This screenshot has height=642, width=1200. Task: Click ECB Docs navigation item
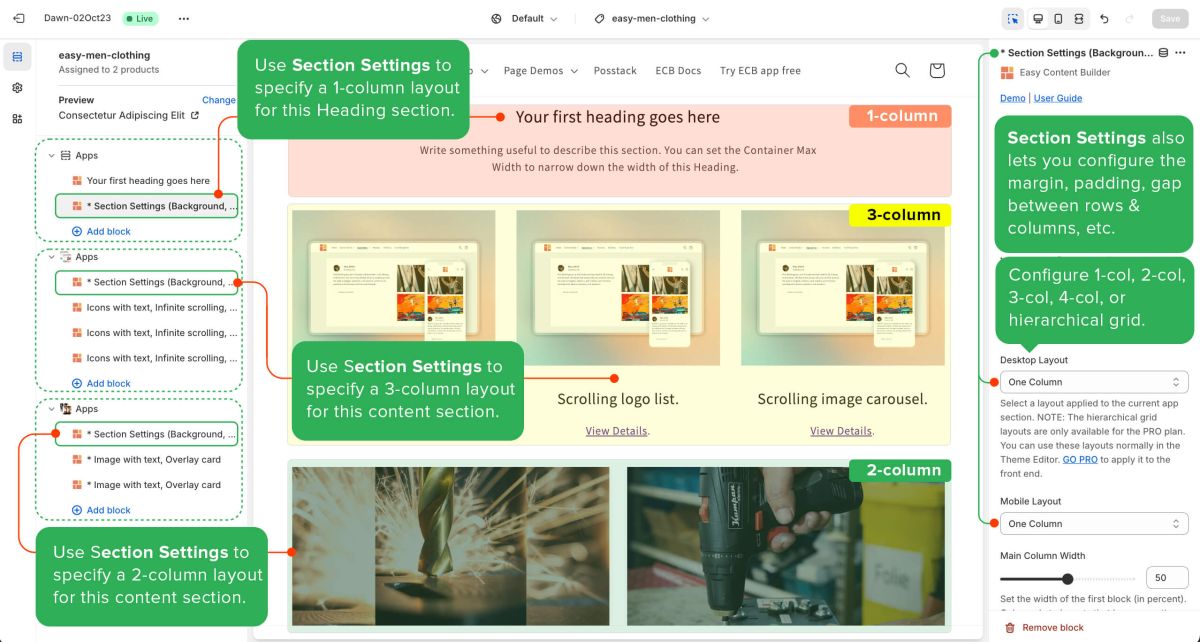(678, 71)
